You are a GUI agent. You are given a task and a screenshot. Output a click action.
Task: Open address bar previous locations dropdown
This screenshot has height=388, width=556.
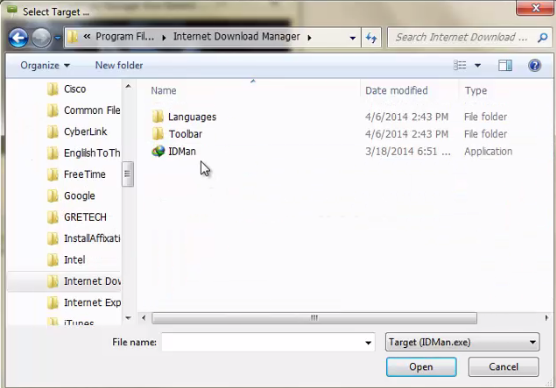pyautogui.click(x=352, y=38)
